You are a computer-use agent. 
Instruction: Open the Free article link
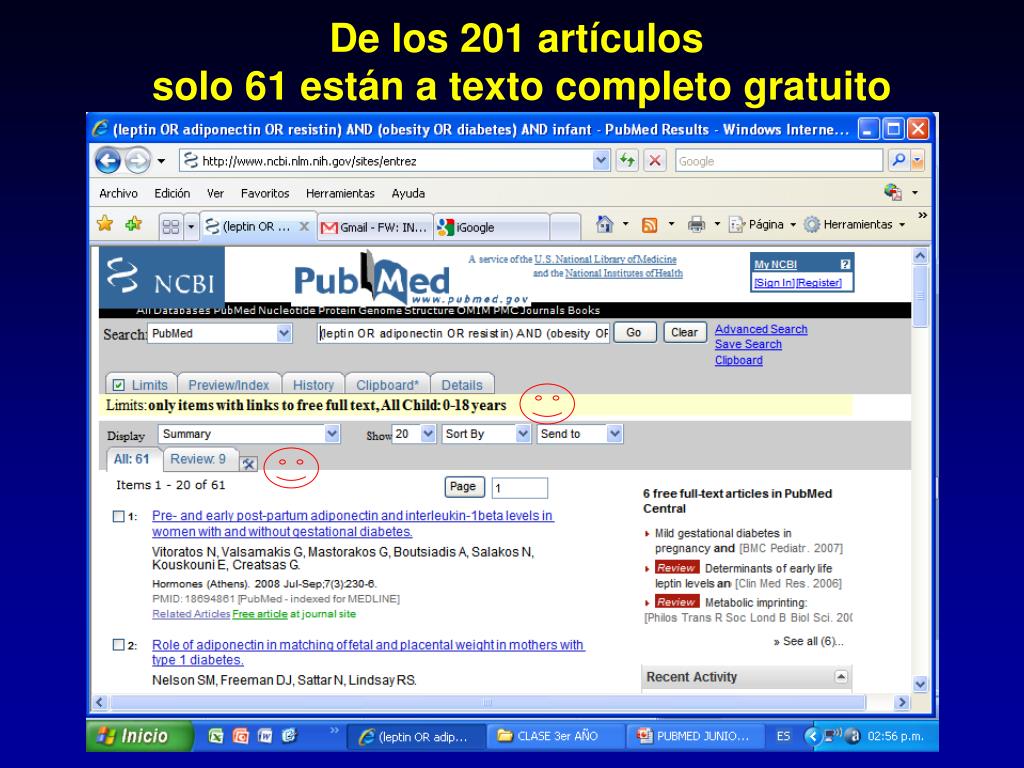point(260,614)
